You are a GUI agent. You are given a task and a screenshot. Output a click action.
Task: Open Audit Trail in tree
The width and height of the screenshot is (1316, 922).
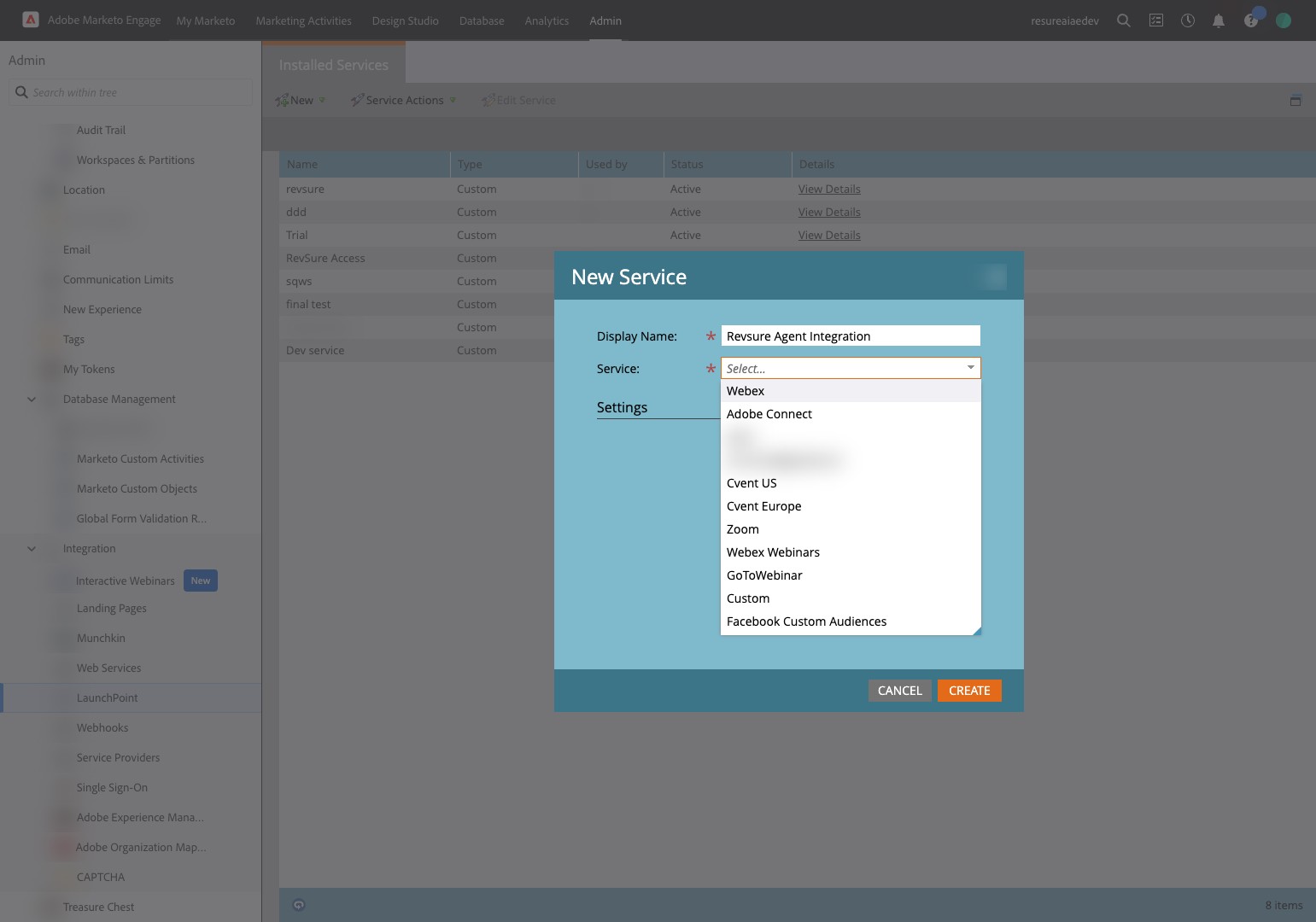[x=101, y=130]
